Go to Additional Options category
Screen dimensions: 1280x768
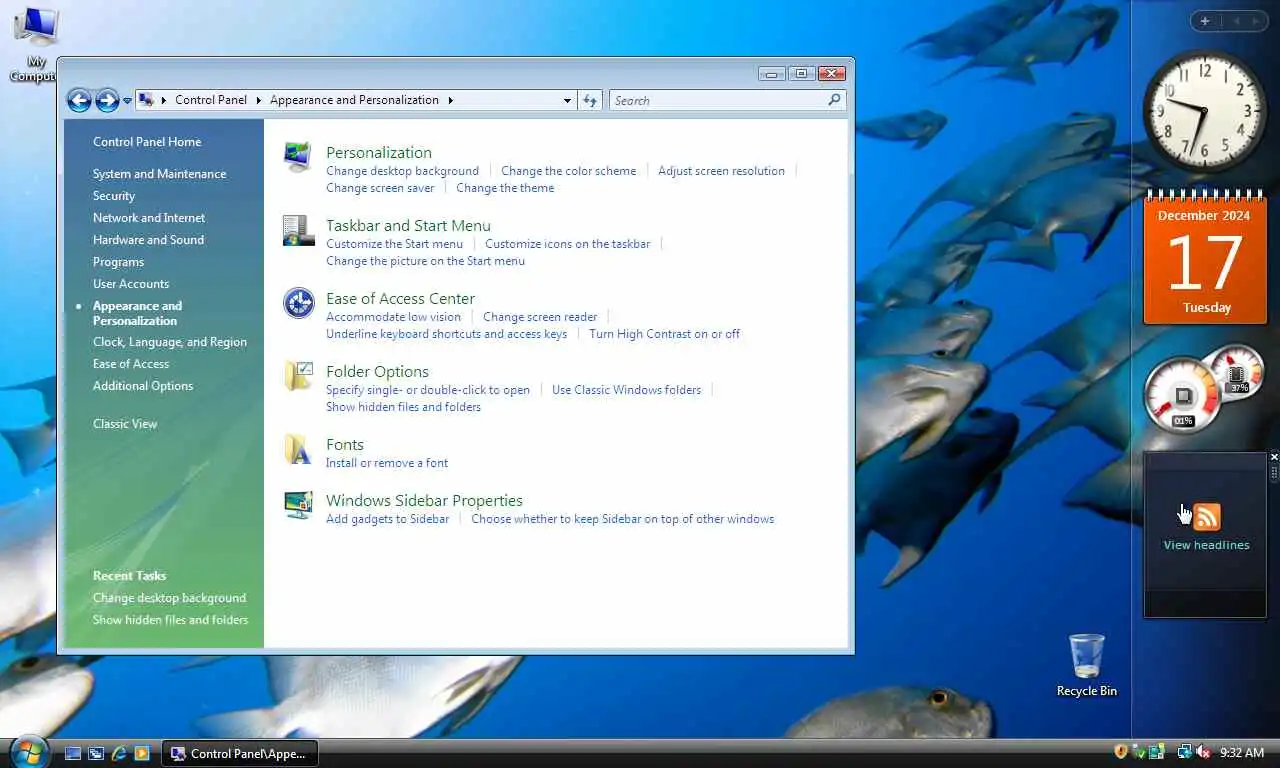[x=143, y=386]
